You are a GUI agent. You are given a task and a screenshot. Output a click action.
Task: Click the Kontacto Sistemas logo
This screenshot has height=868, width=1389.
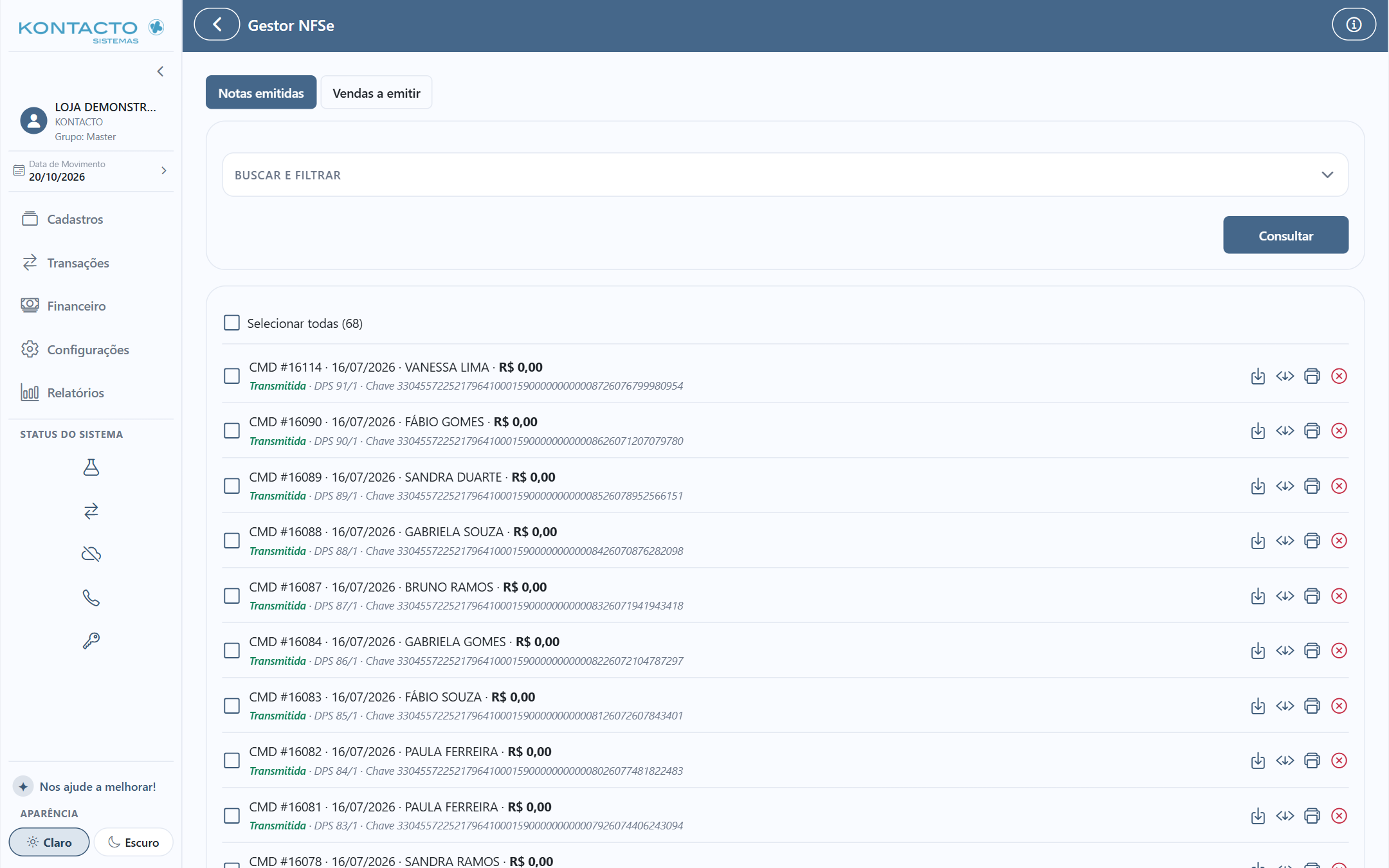click(91, 31)
